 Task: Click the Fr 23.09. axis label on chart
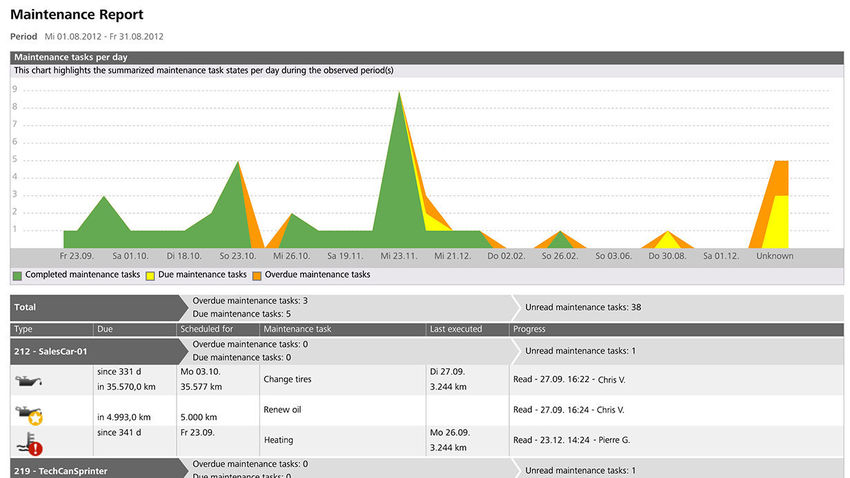pyautogui.click(x=76, y=256)
